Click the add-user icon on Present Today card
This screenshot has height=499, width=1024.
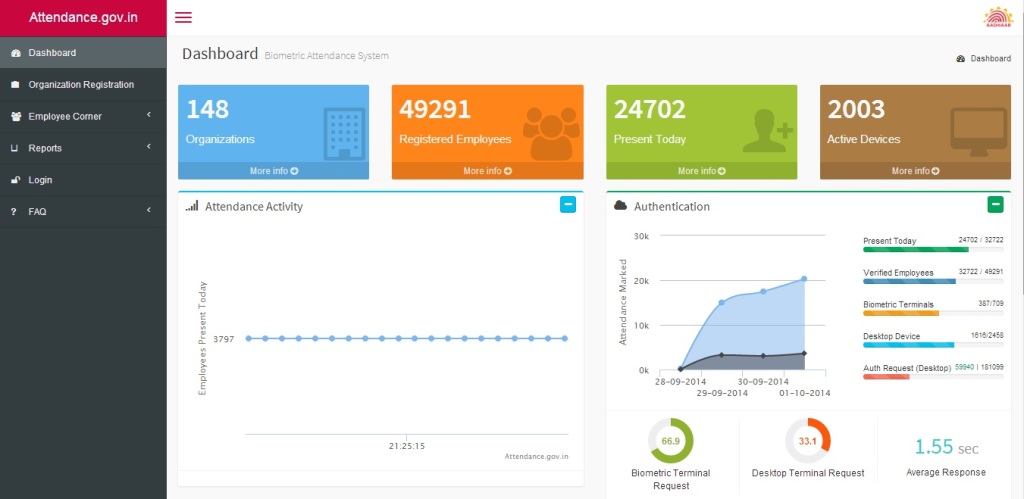(767, 131)
